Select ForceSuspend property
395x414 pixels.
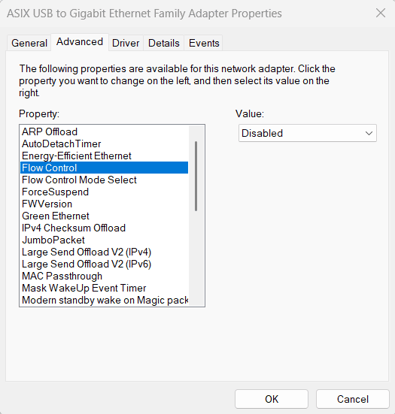(104, 192)
